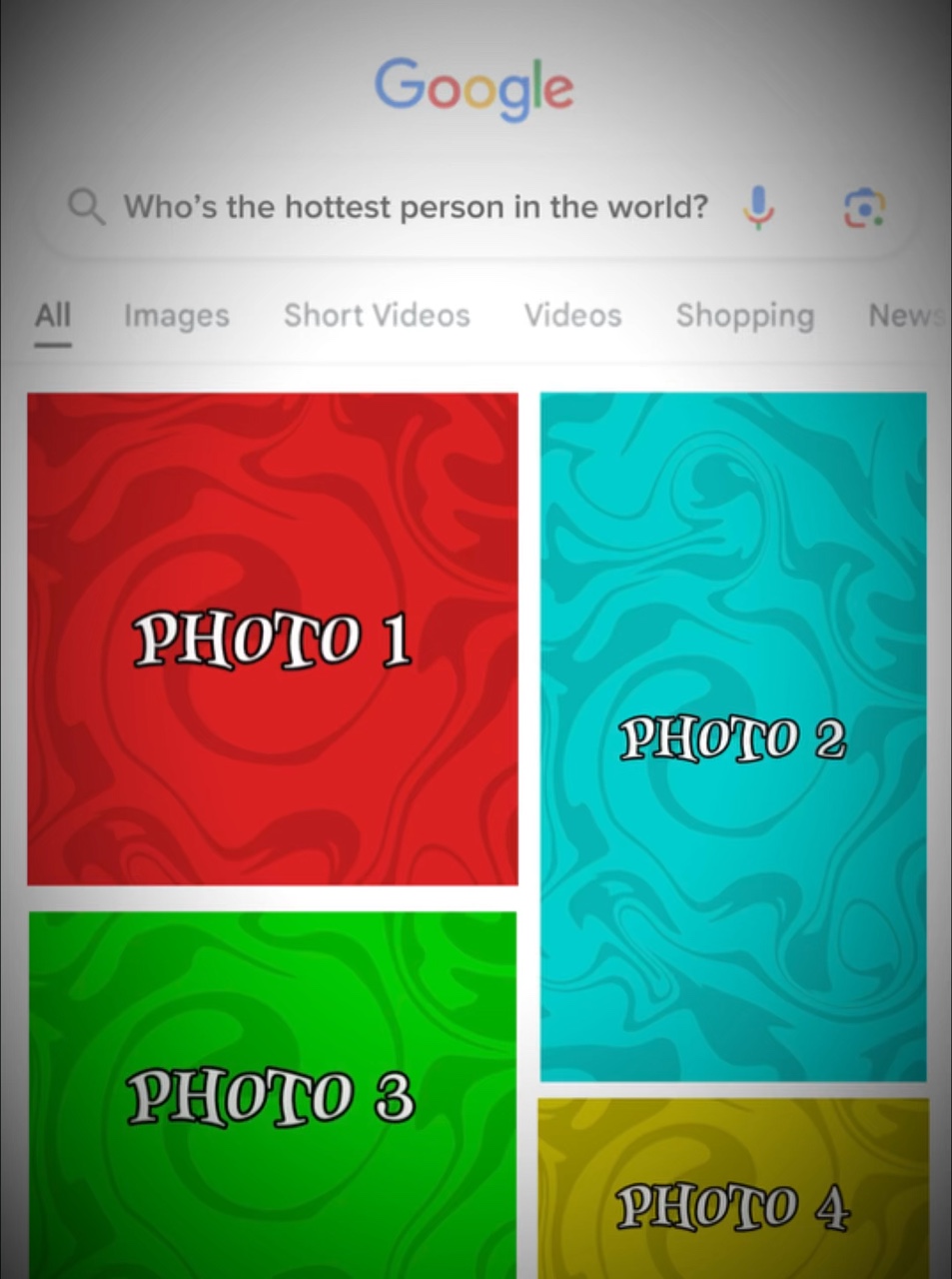Click the PHOTO 3 caption text
The image size is (952, 1279).
point(270,1097)
